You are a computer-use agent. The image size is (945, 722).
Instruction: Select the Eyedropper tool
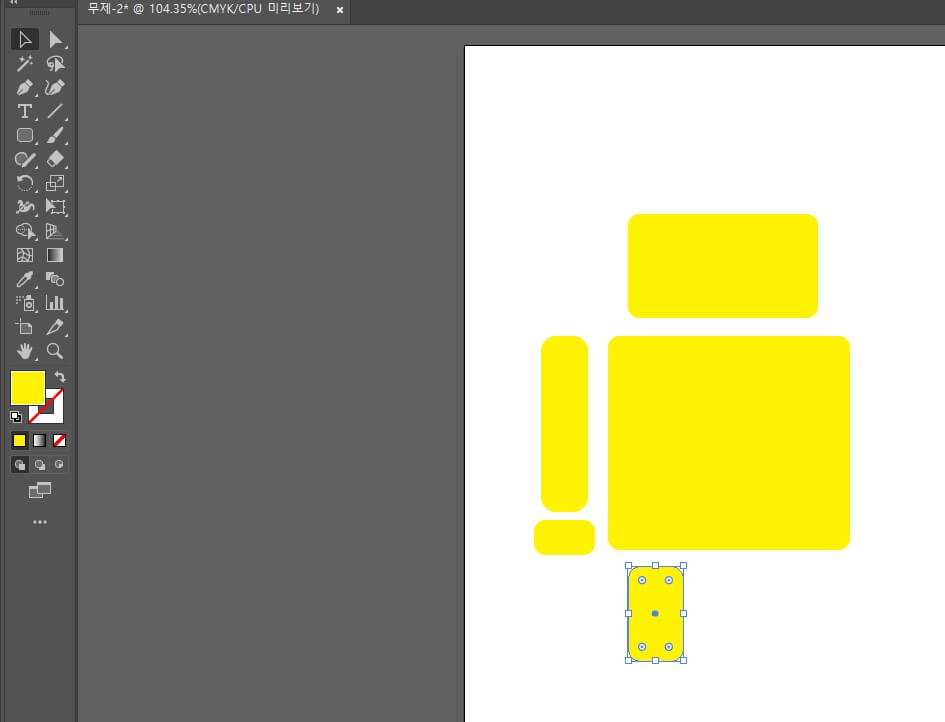pyautogui.click(x=25, y=279)
